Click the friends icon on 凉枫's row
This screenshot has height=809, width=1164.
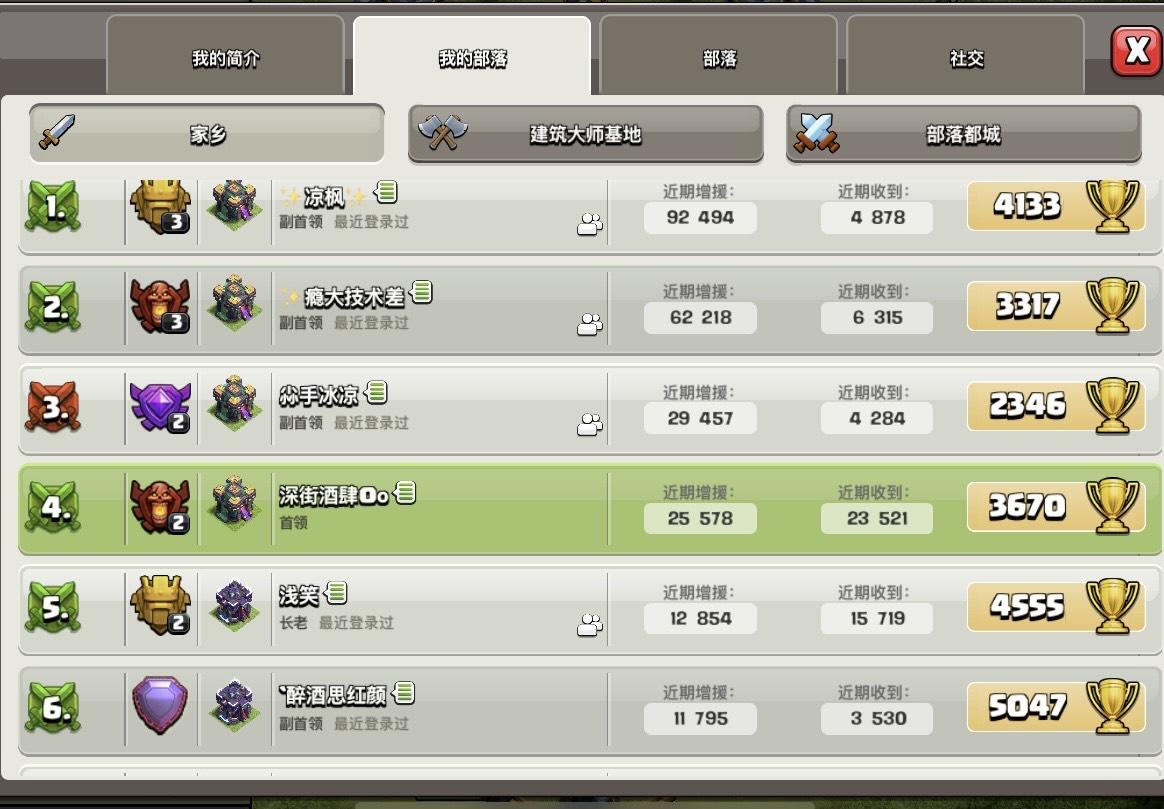tap(589, 224)
